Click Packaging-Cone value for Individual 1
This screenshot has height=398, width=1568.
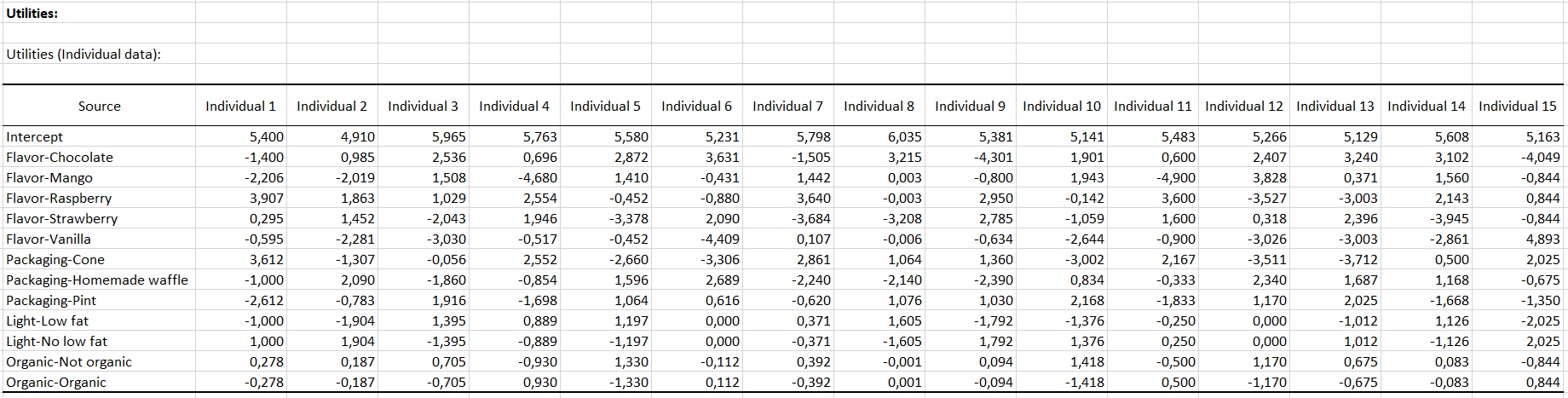[266, 260]
